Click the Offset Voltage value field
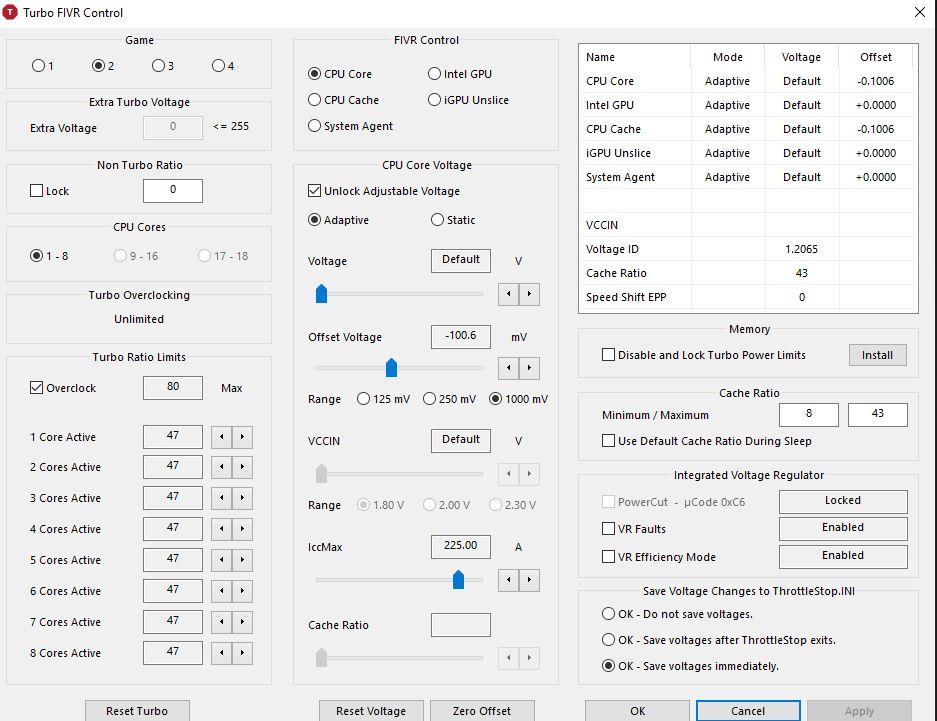The width and height of the screenshot is (937, 721). (461, 336)
